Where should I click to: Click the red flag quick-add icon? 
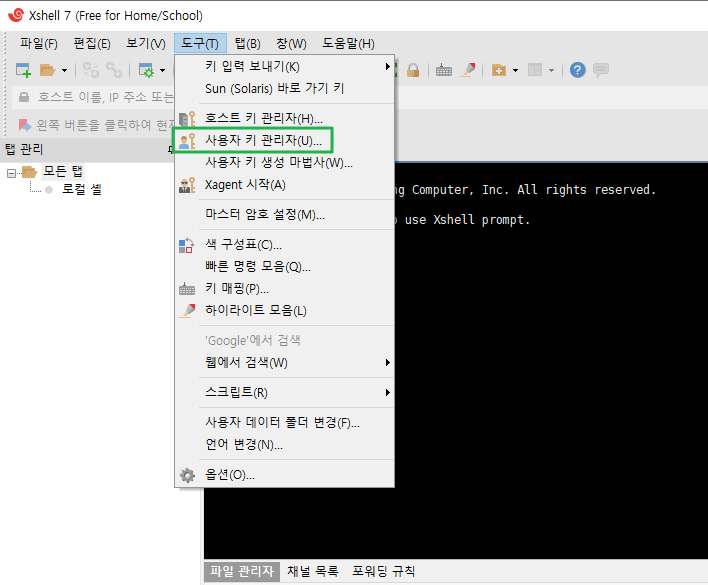(x=24, y=125)
